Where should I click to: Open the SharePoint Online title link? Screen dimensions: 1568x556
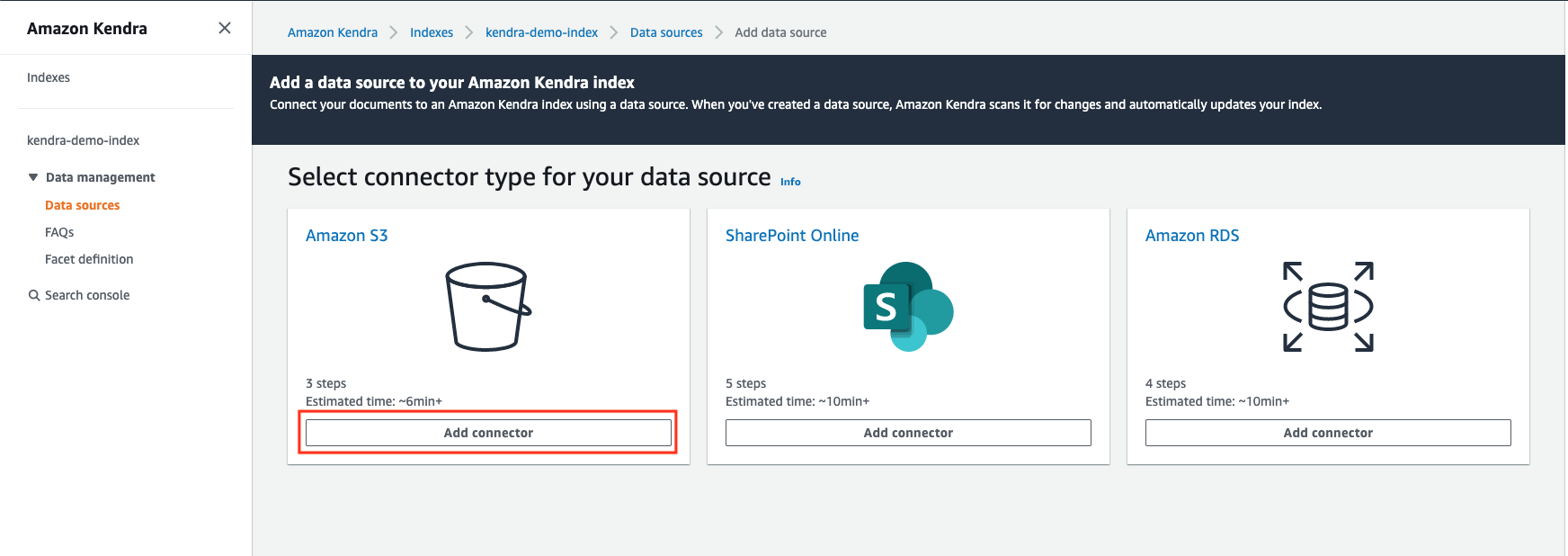pos(792,236)
